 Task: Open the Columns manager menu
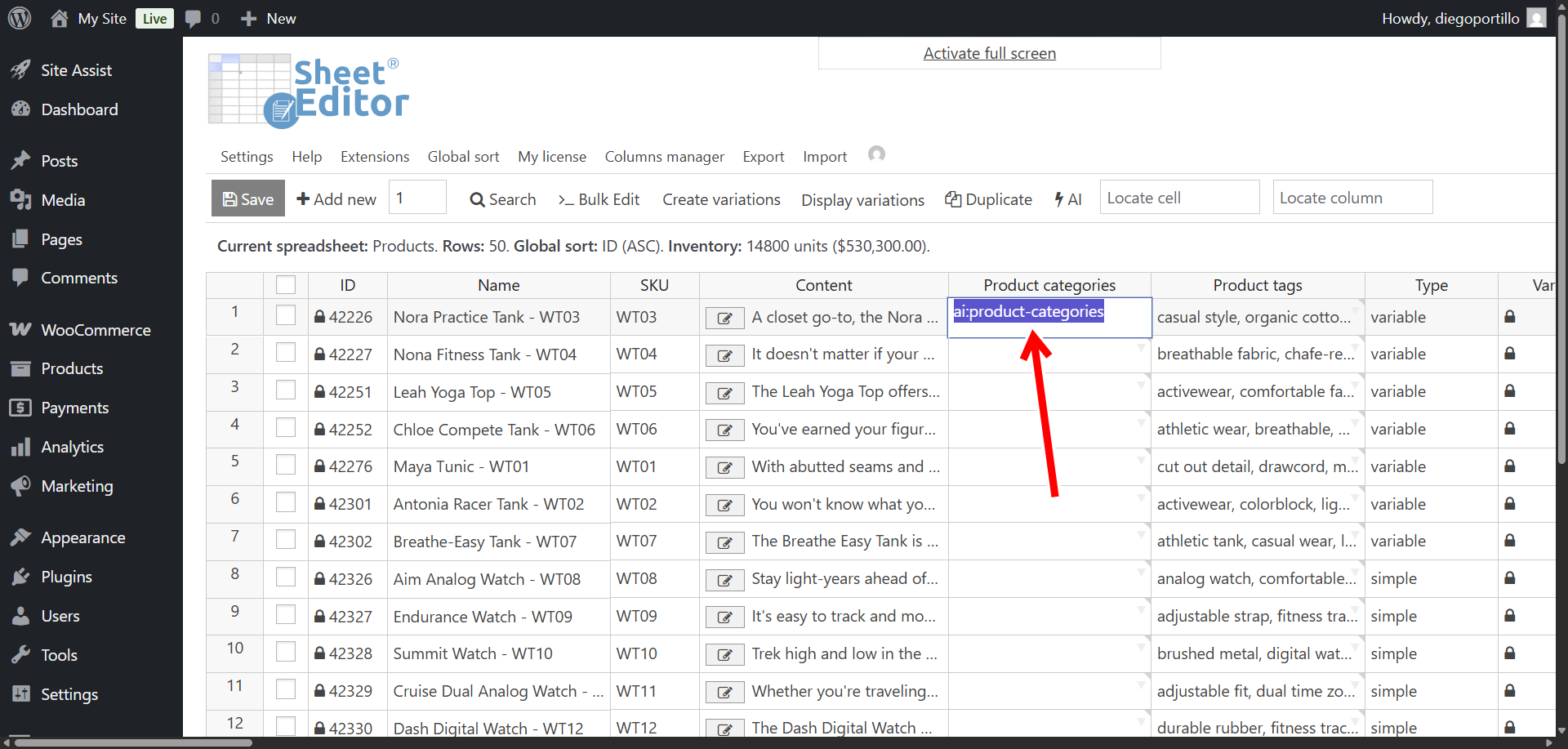pyautogui.click(x=664, y=157)
